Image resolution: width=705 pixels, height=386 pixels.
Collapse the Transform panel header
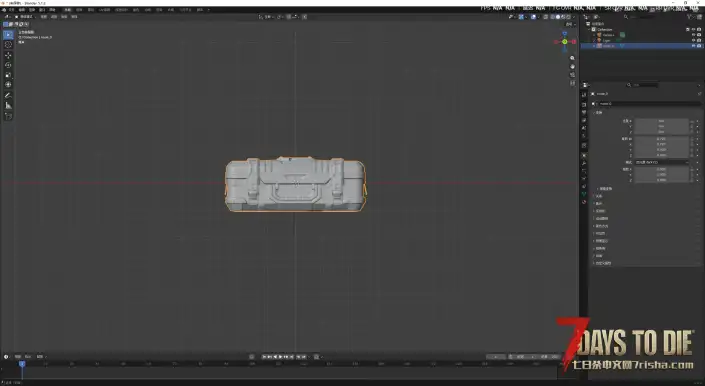(x=599, y=113)
